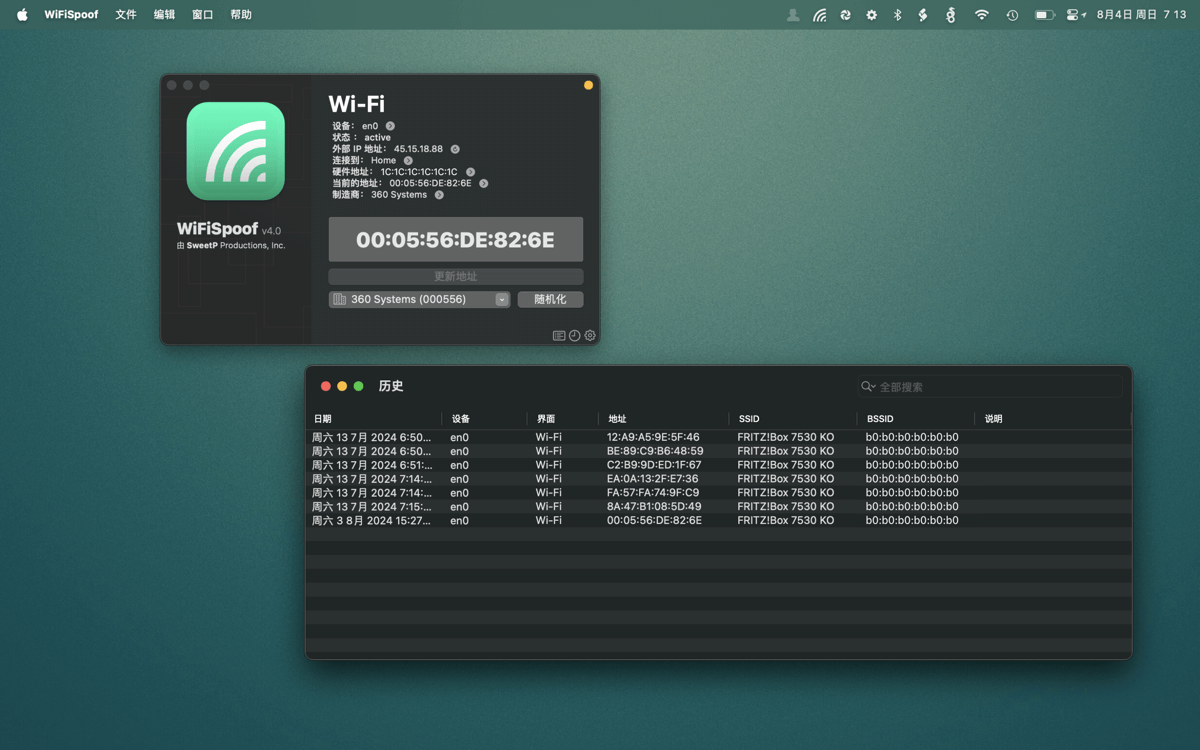Viewport: 1200px width, 750px height.
Task: Sort history by the 地址 column header
Action: [x=664, y=419]
